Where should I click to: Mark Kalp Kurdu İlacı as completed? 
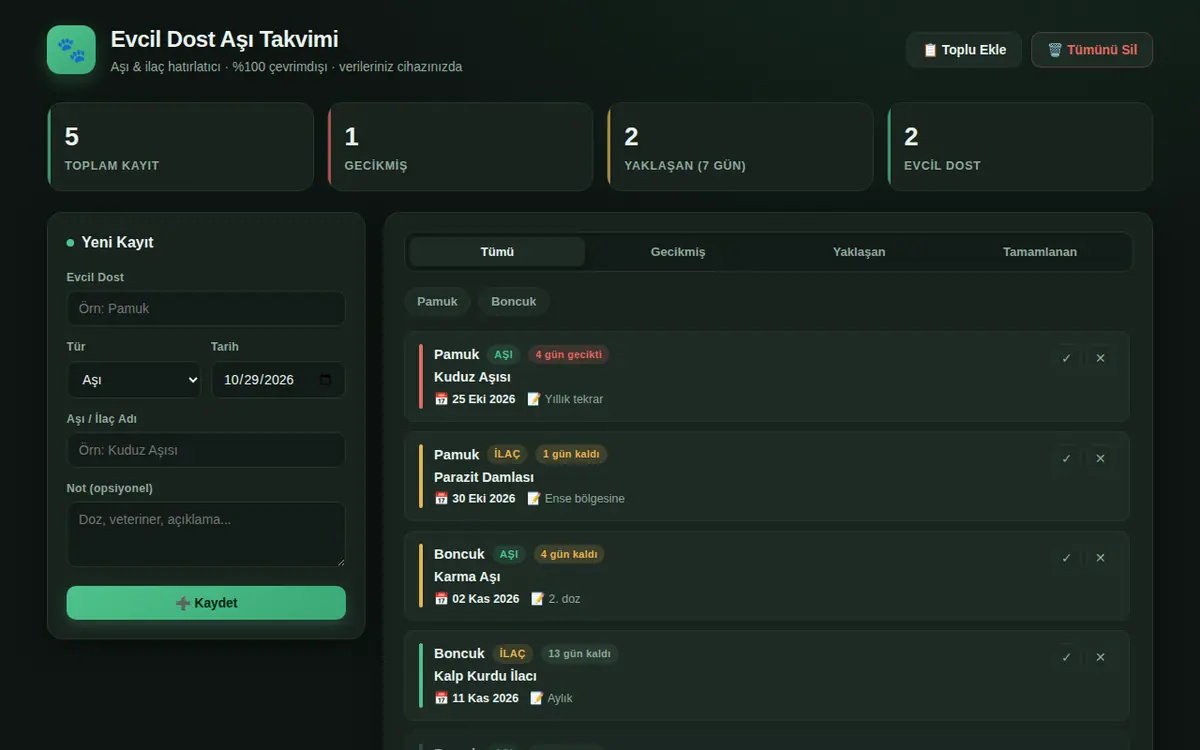click(1066, 657)
